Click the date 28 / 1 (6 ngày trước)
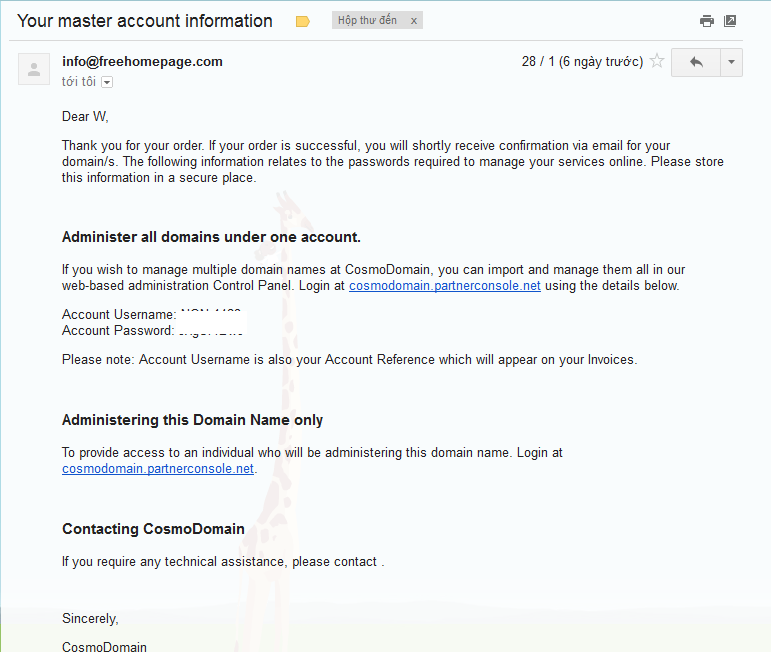771x652 pixels. pos(582,61)
